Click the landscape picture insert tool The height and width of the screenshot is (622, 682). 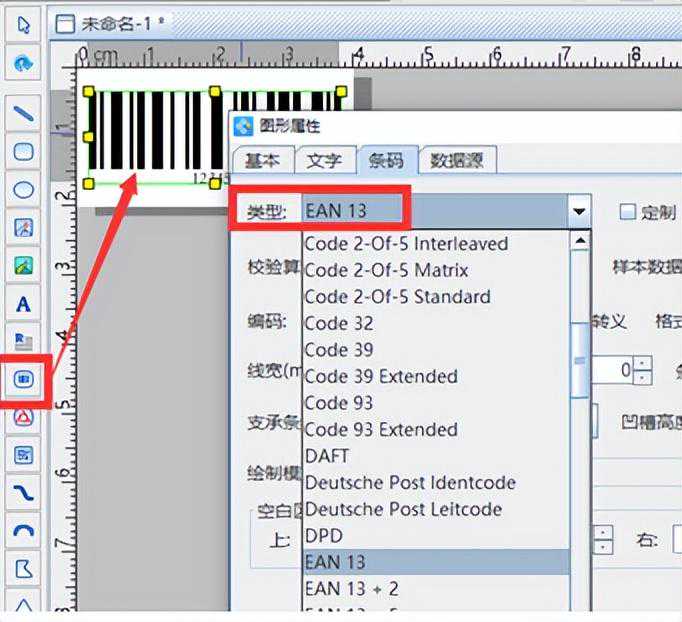24,265
